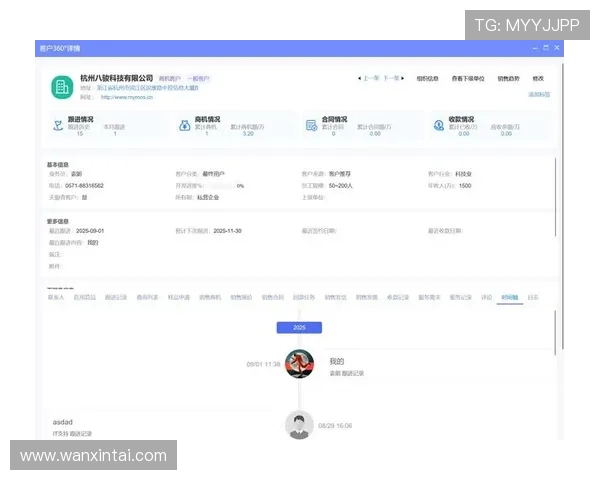Click the follow-up history count 15
Screen dimensions: 600x480
[80, 134]
